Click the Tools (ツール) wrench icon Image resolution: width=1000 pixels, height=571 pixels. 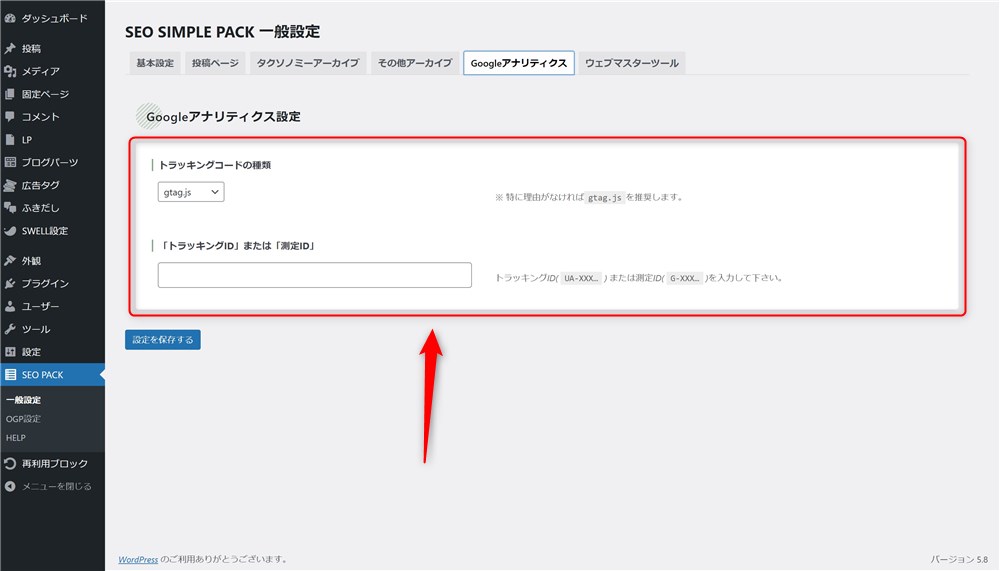(x=10, y=329)
